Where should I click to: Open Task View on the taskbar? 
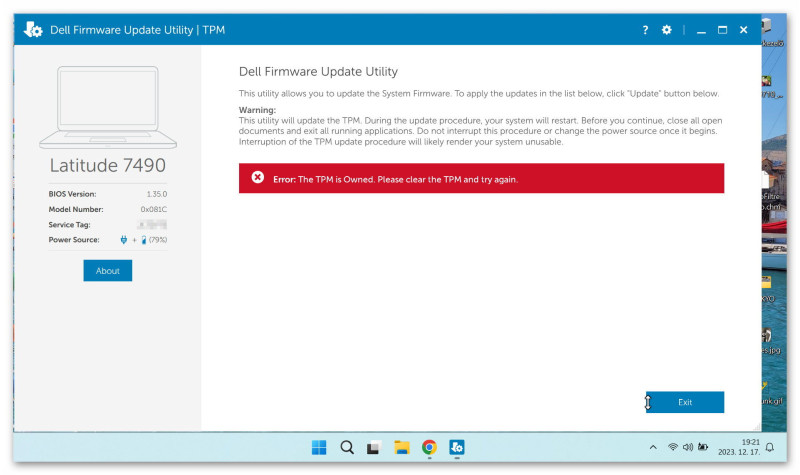[374, 447]
